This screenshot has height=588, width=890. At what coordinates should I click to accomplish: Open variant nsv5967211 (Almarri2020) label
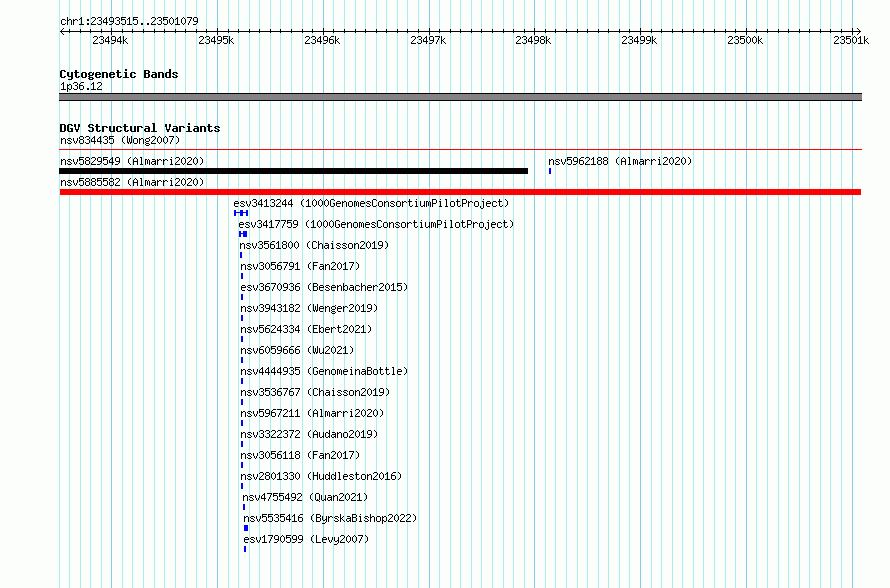pyautogui.click(x=312, y=413)
